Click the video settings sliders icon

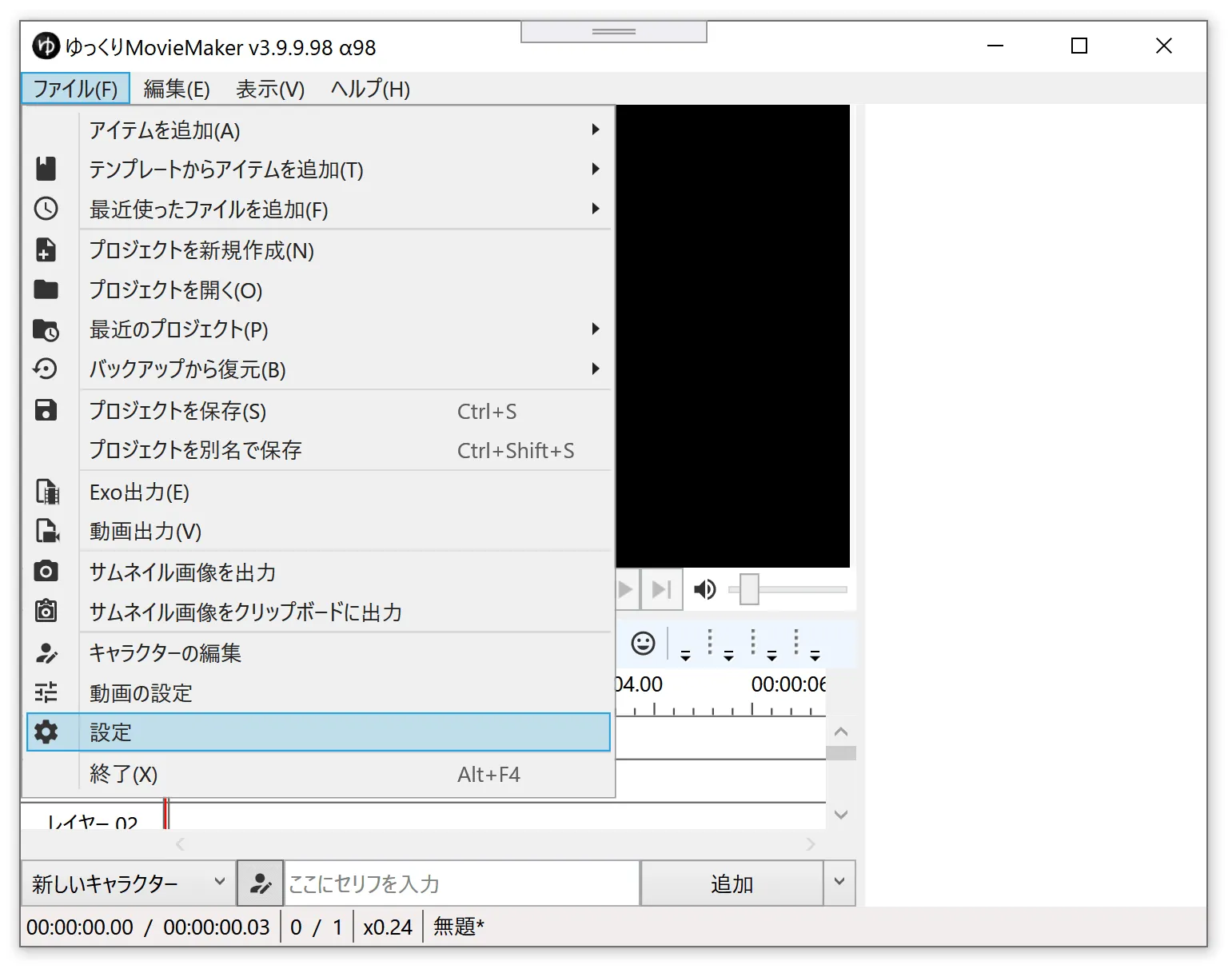click(46, 692)
